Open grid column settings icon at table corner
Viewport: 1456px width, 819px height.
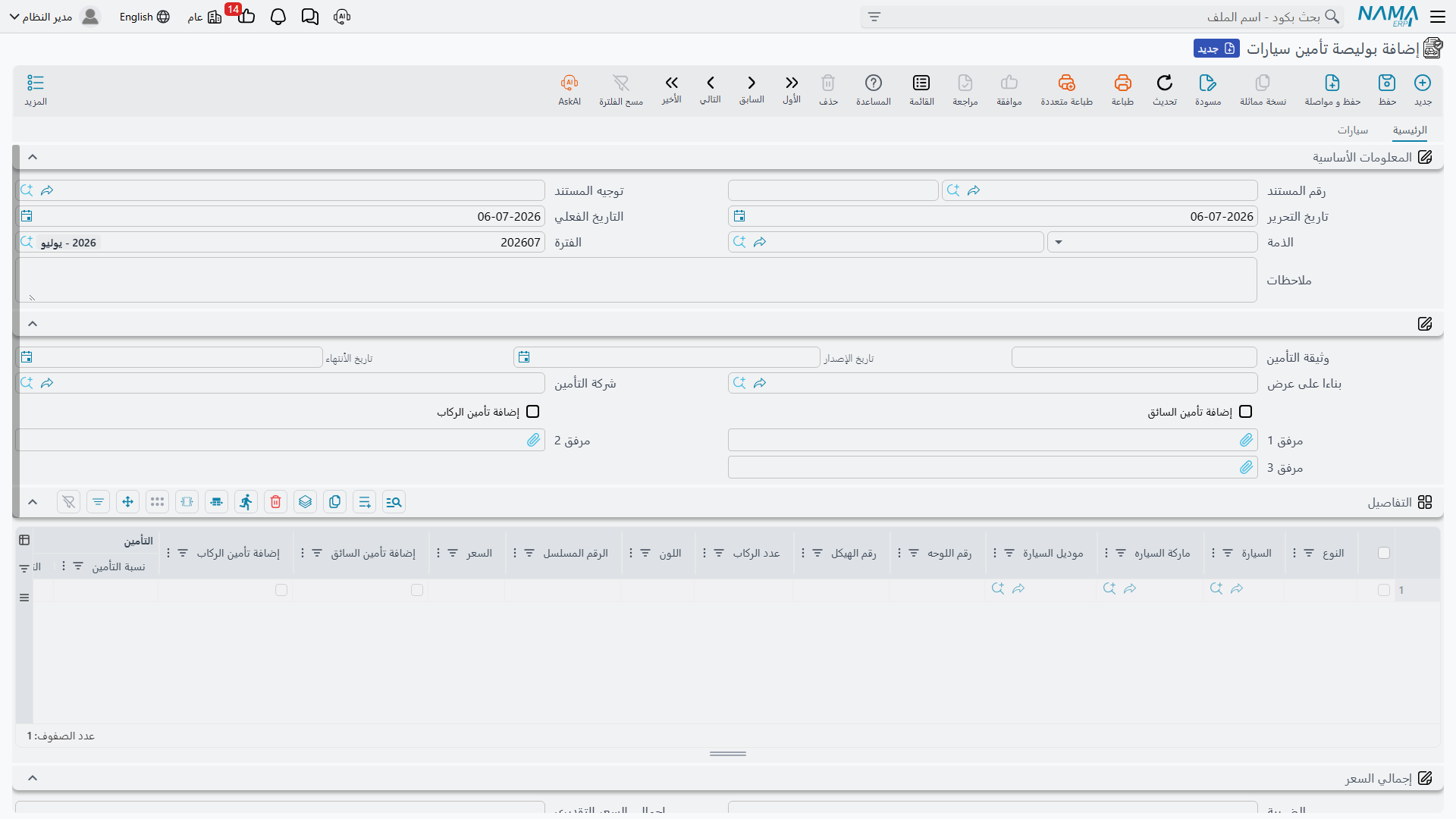(x=24, y=540)
